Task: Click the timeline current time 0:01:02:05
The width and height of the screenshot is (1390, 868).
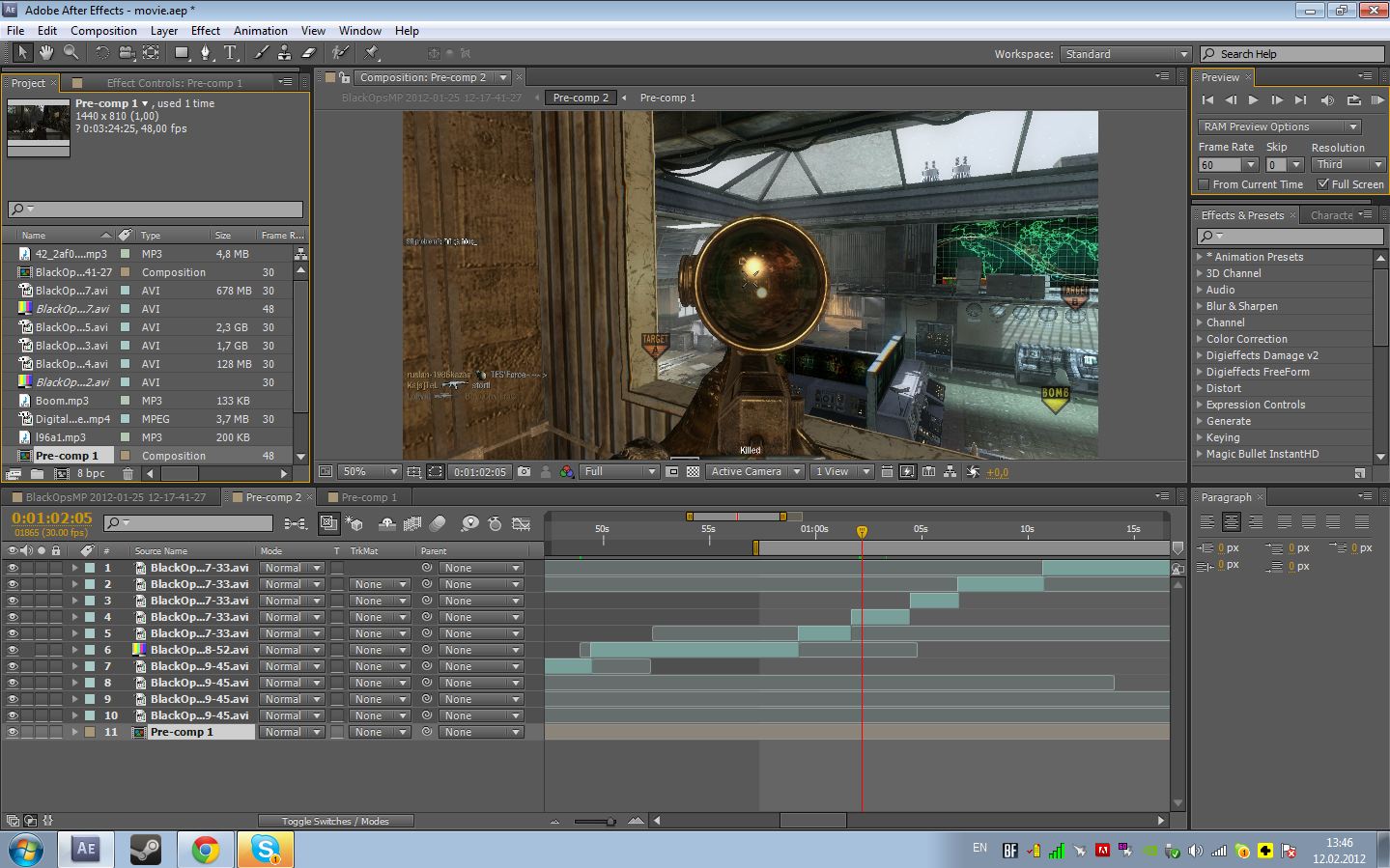Action: click(x=52, y=518)
